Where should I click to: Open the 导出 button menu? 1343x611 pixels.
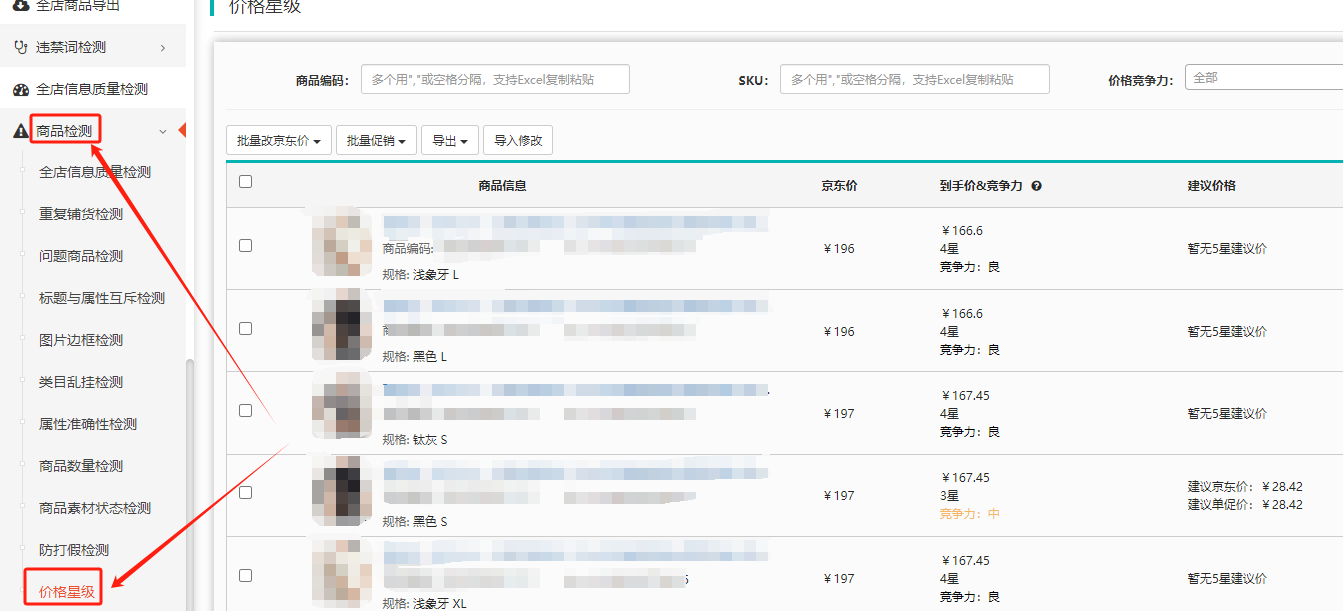click(x=450, y=141)
